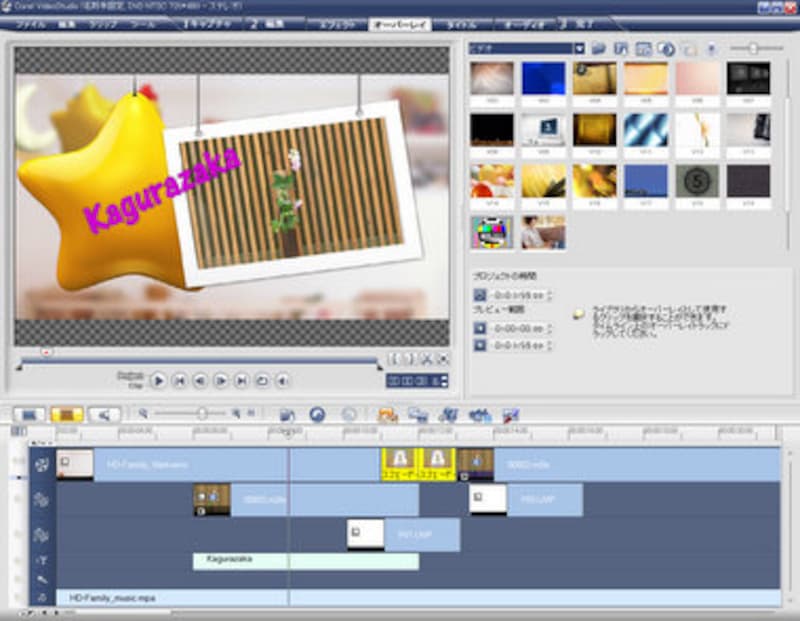Click the first Overlay track icon

click(41, 499)
